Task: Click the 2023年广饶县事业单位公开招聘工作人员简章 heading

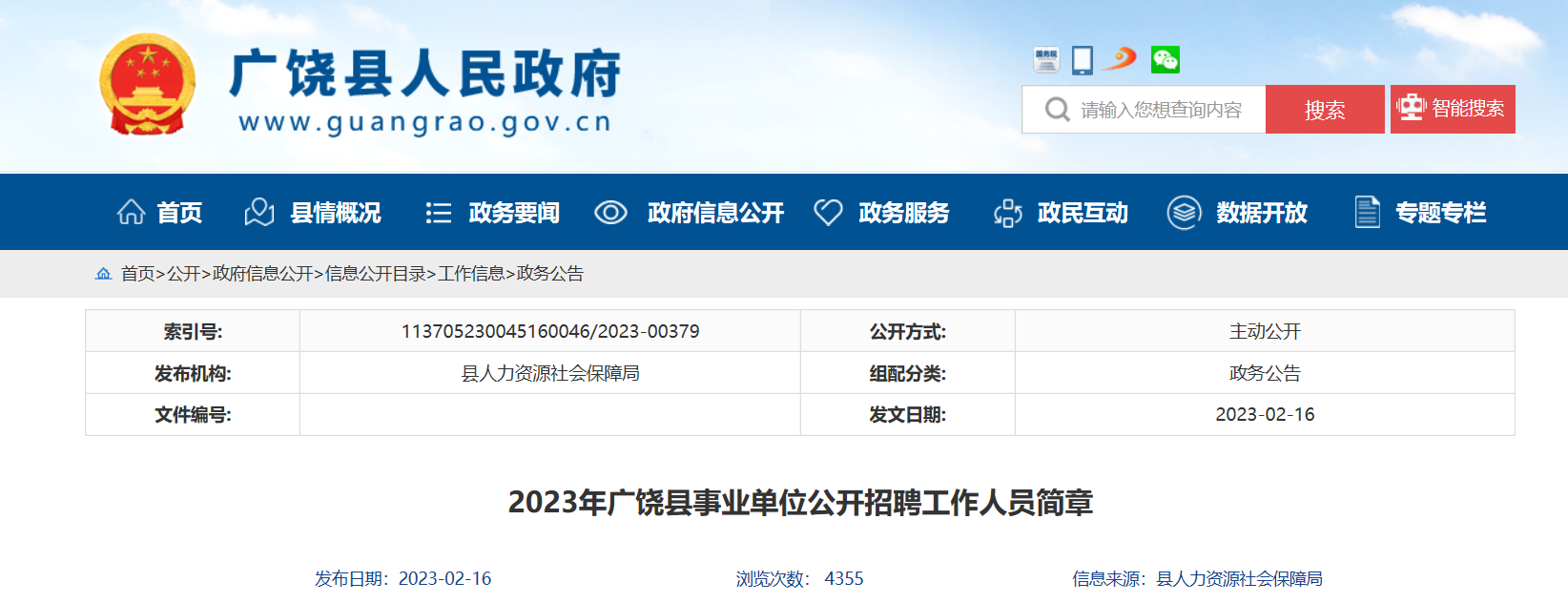Action: tap(800, 502)
